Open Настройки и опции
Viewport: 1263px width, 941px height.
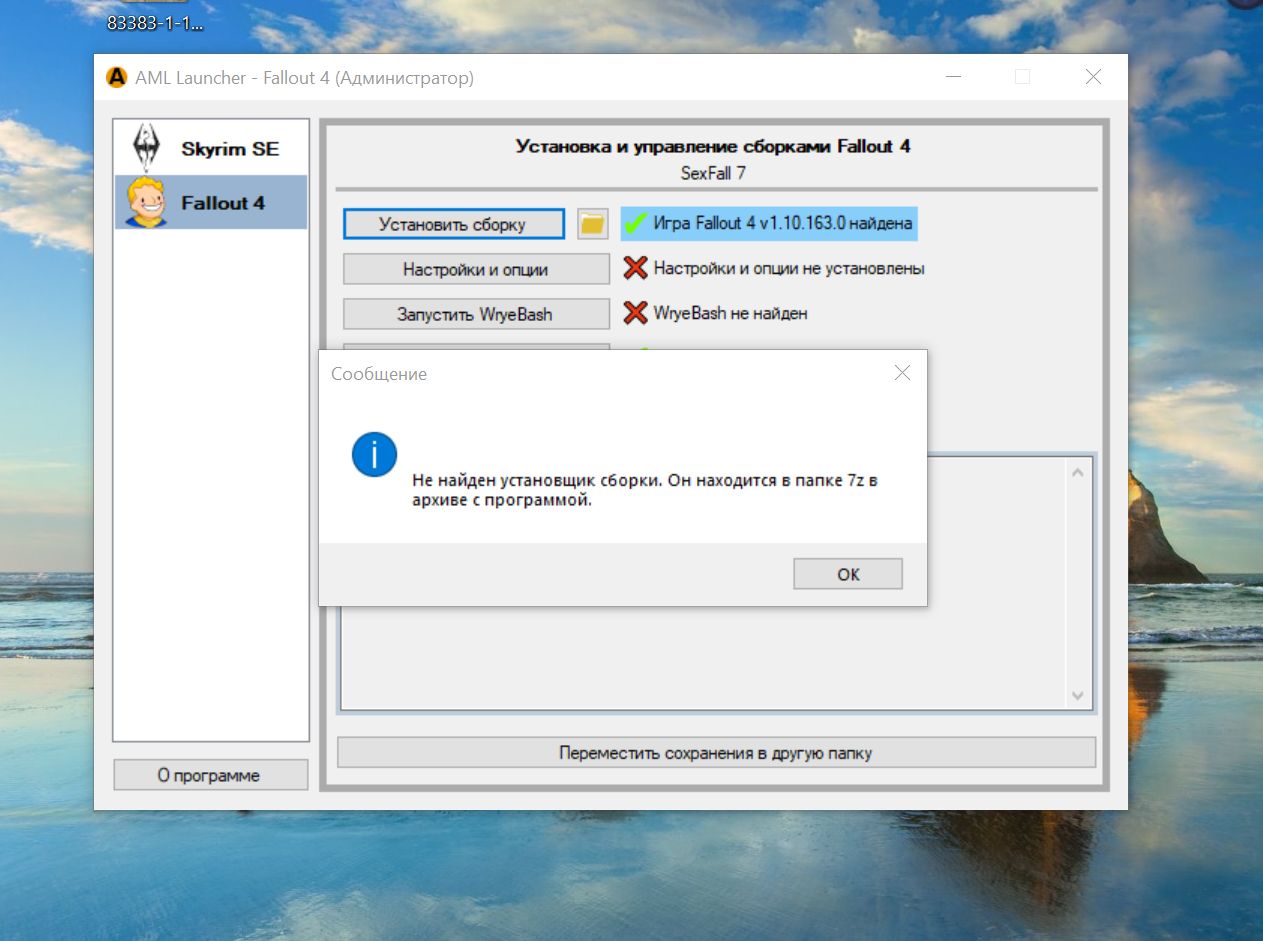point(476,269)
